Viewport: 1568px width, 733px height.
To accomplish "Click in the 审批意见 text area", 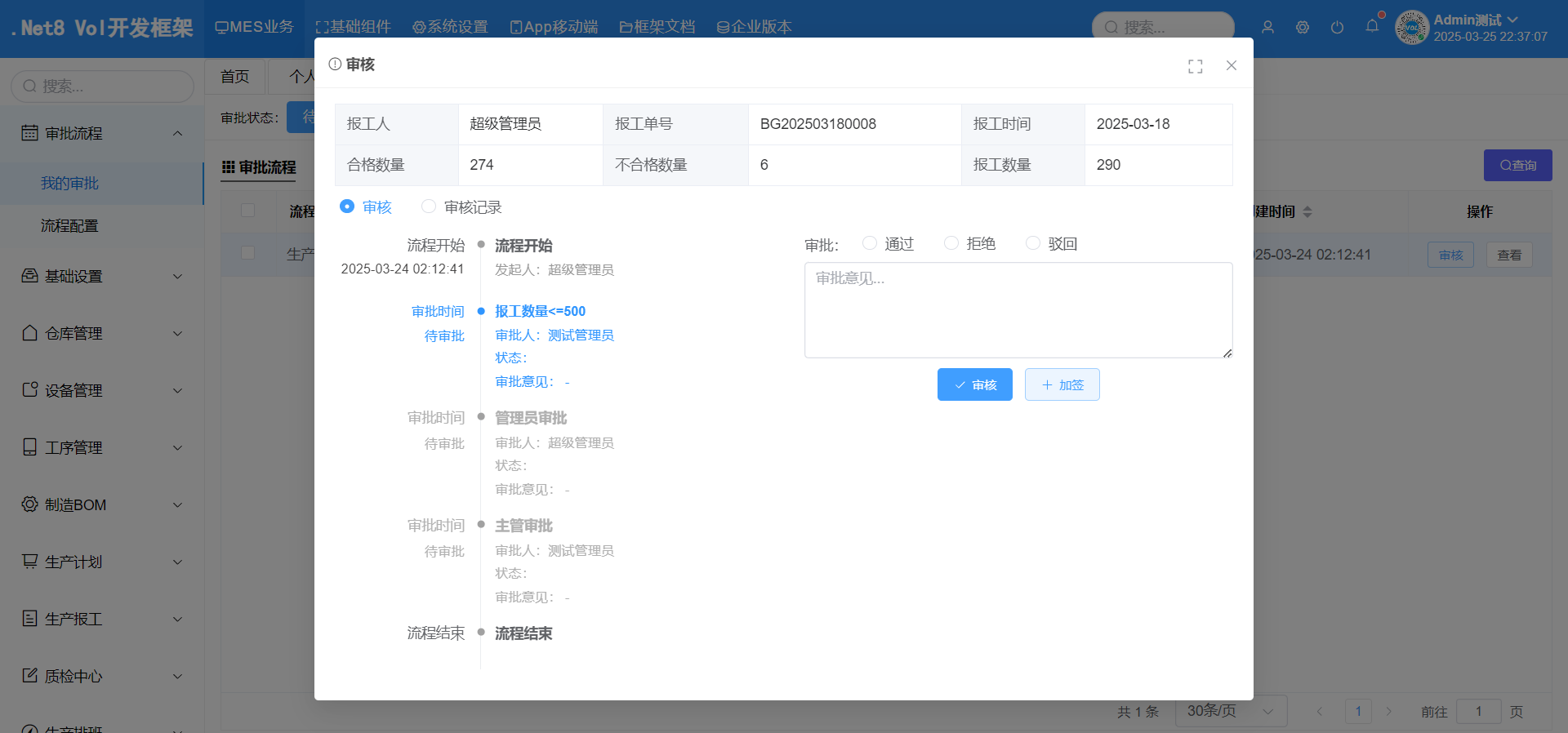I will click(1018, 310).
